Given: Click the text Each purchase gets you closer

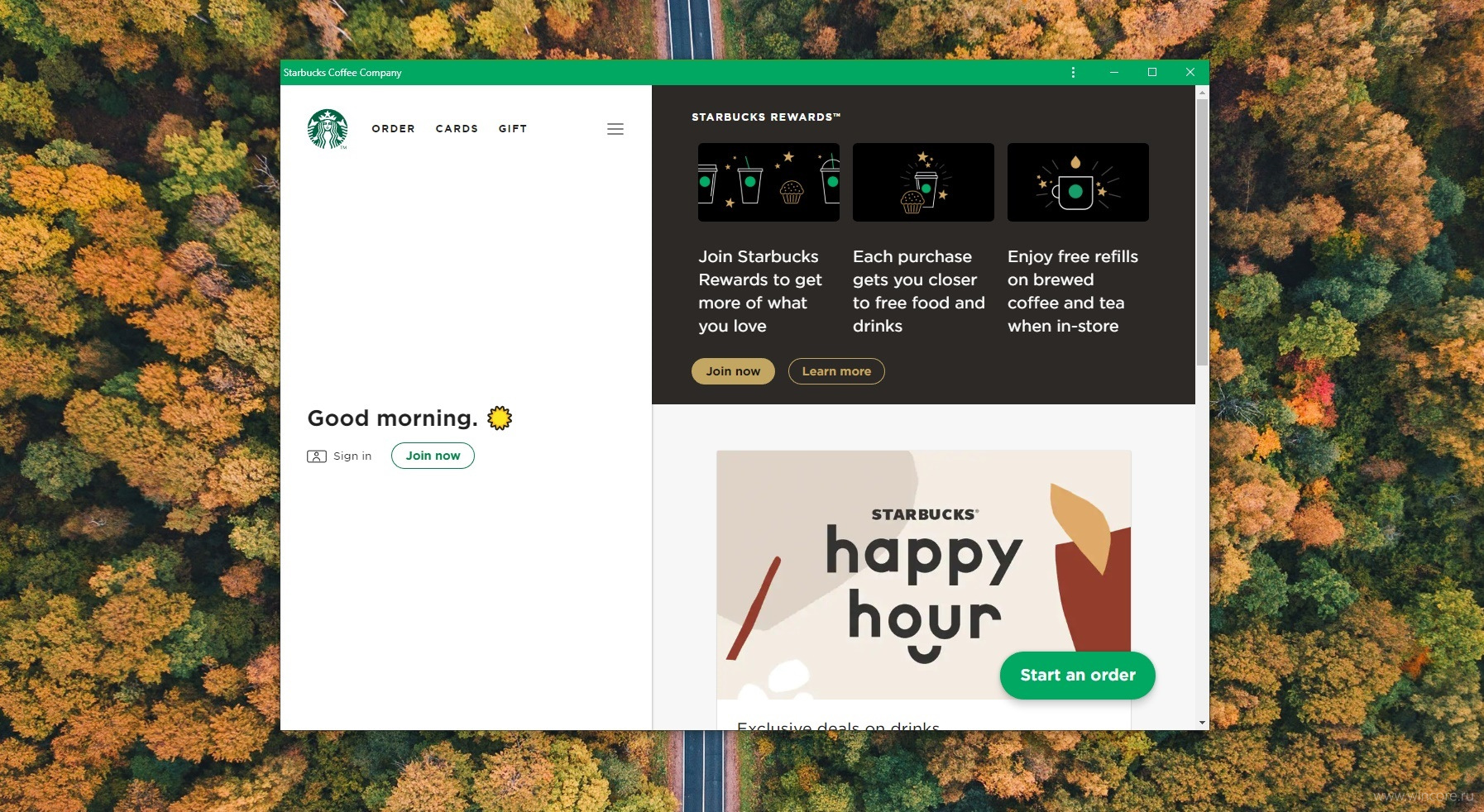Looking at the screenshot, I should pyautogui.click(x=919, y=291).
